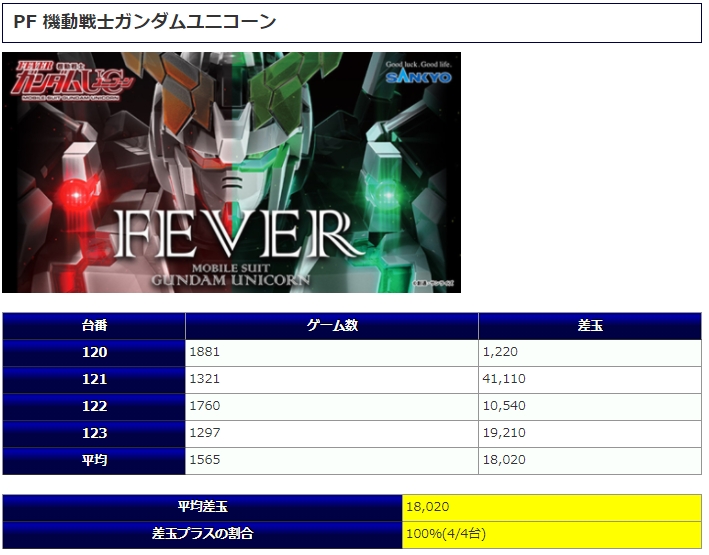
Task: Select the ゲーム数 column header
Action: (x=332, y=326)
